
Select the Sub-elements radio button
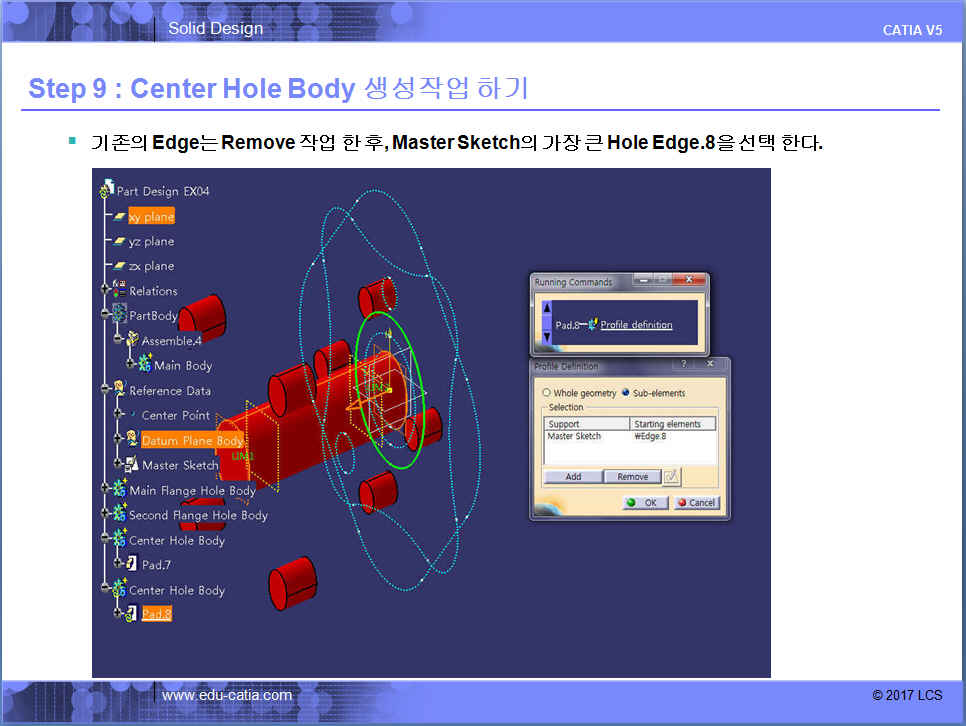click(x=626, y=393)
